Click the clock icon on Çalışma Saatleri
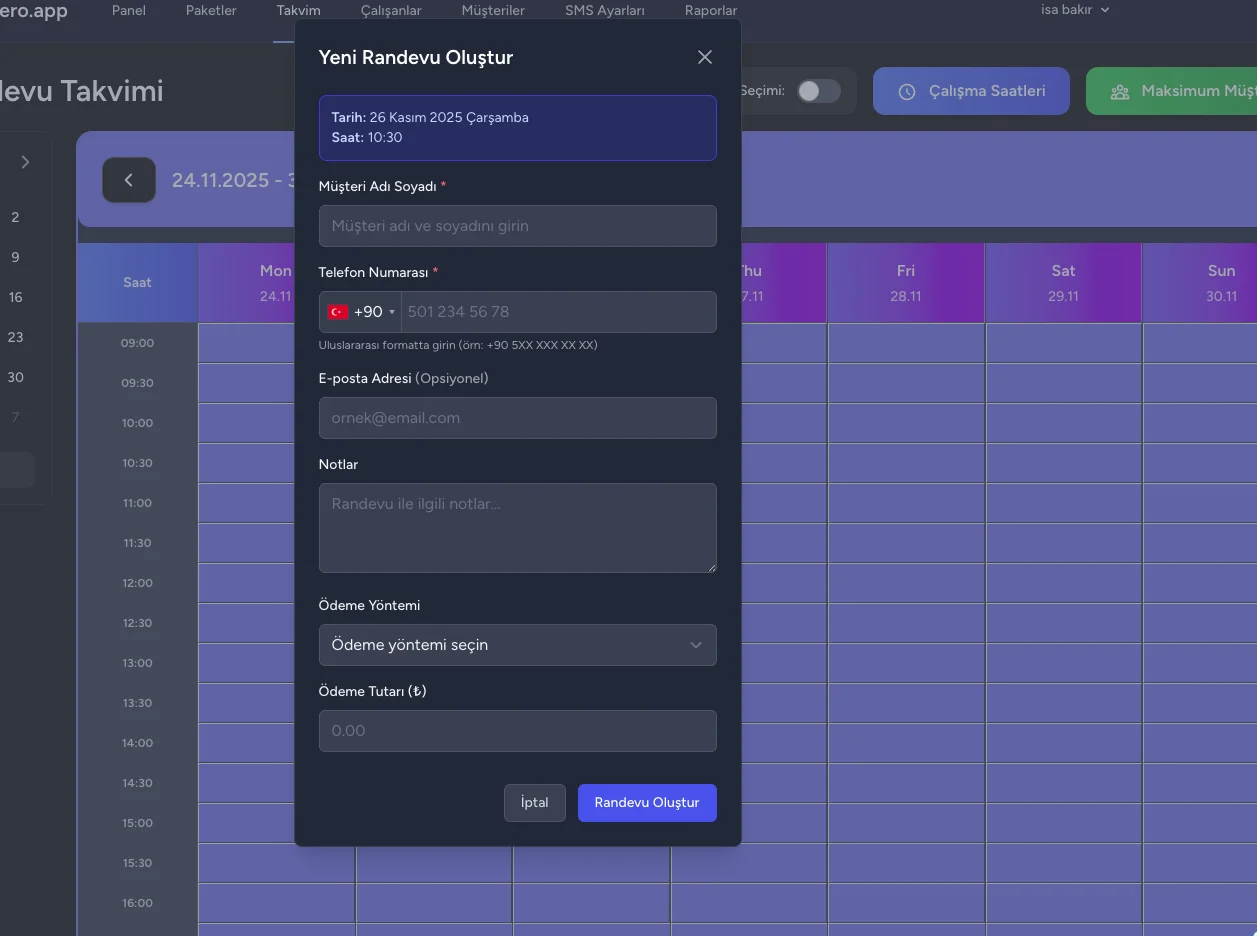Image resolution: width=1257 pixels, height=936 pixels. [x=907, y=92]
